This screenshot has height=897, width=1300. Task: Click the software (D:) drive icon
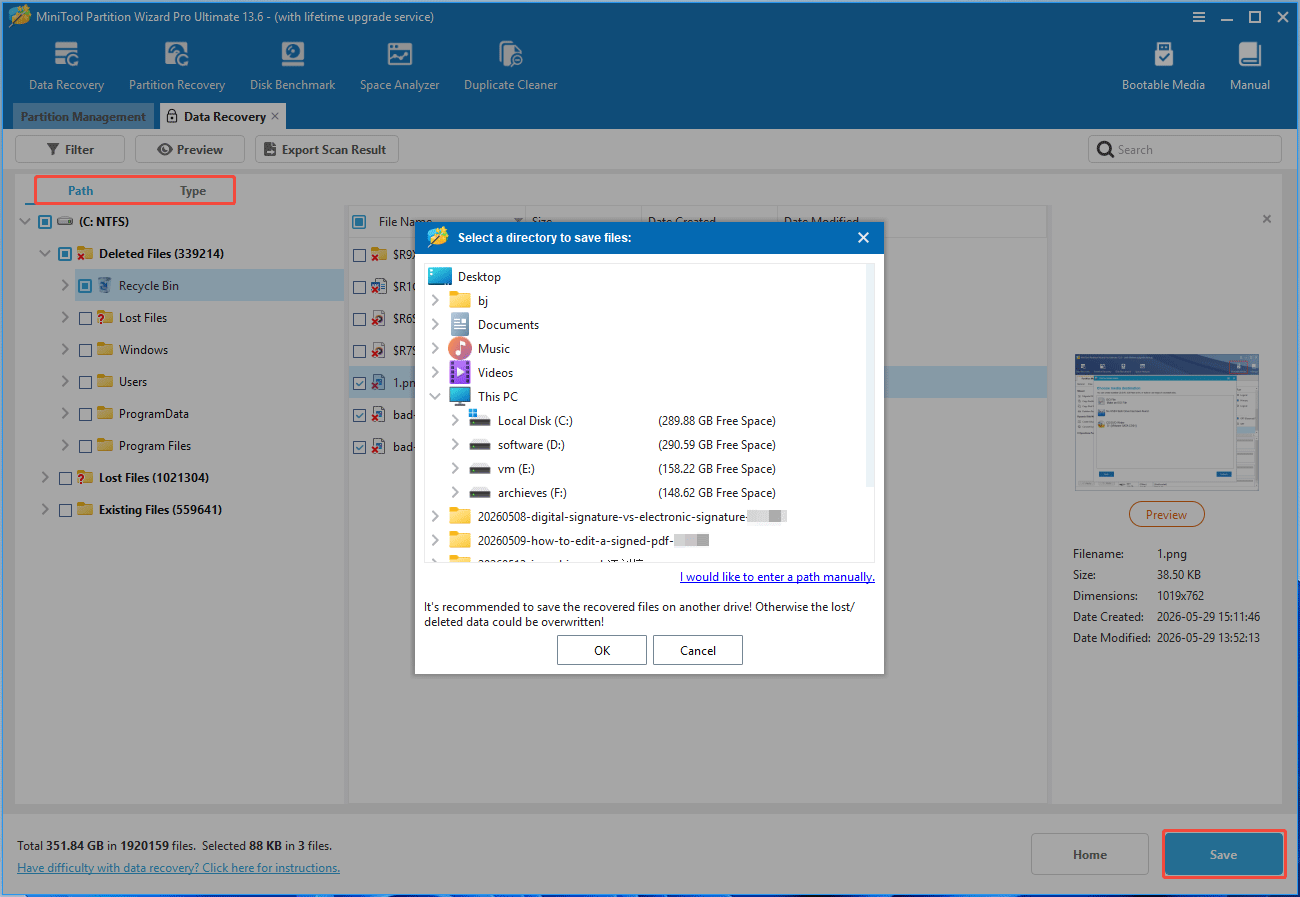[480, 445]
